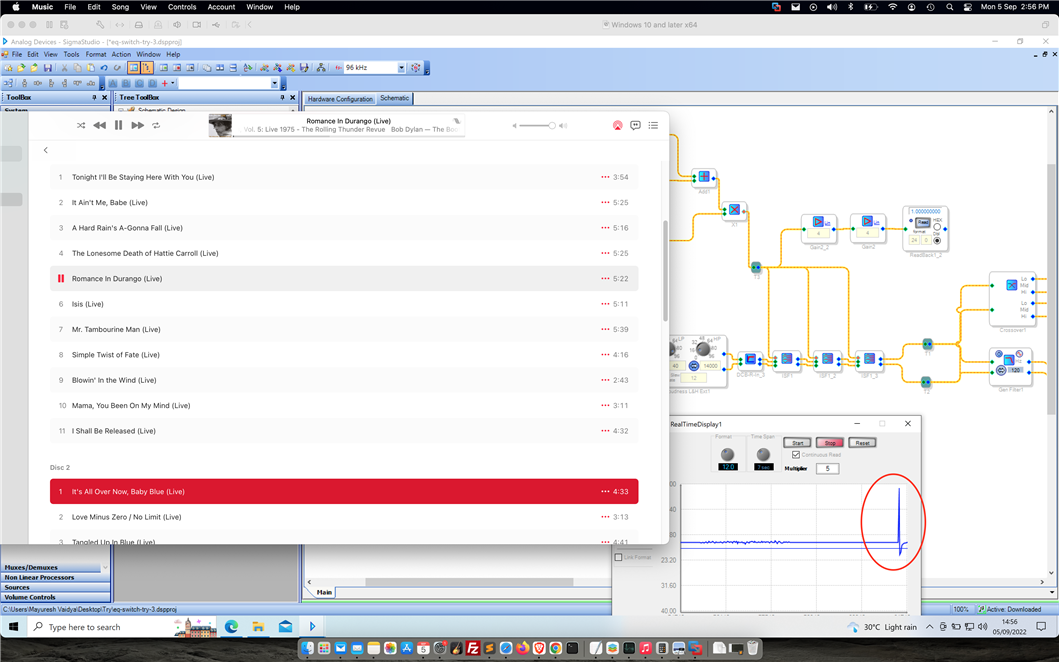Click the settings icon after the sample rate box
Image resolution: width=1059 pixels, height=662 pixels.
(x=415, y=68)
